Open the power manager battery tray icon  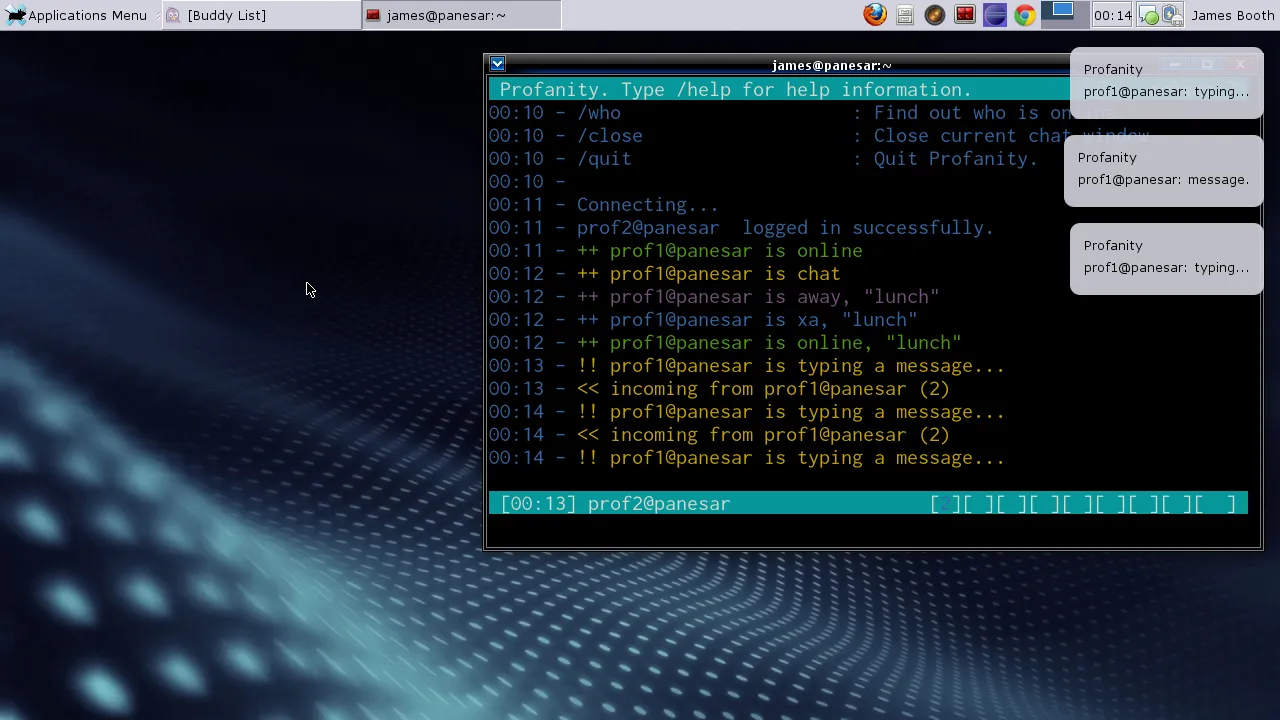pos(1171,15)
